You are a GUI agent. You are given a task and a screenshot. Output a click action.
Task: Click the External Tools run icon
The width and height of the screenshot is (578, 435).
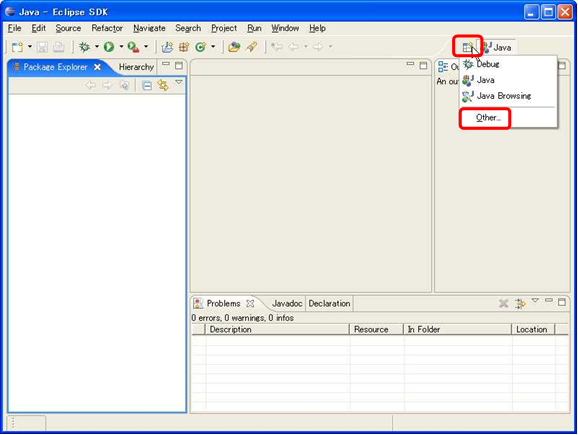click(x=133, y=47)
